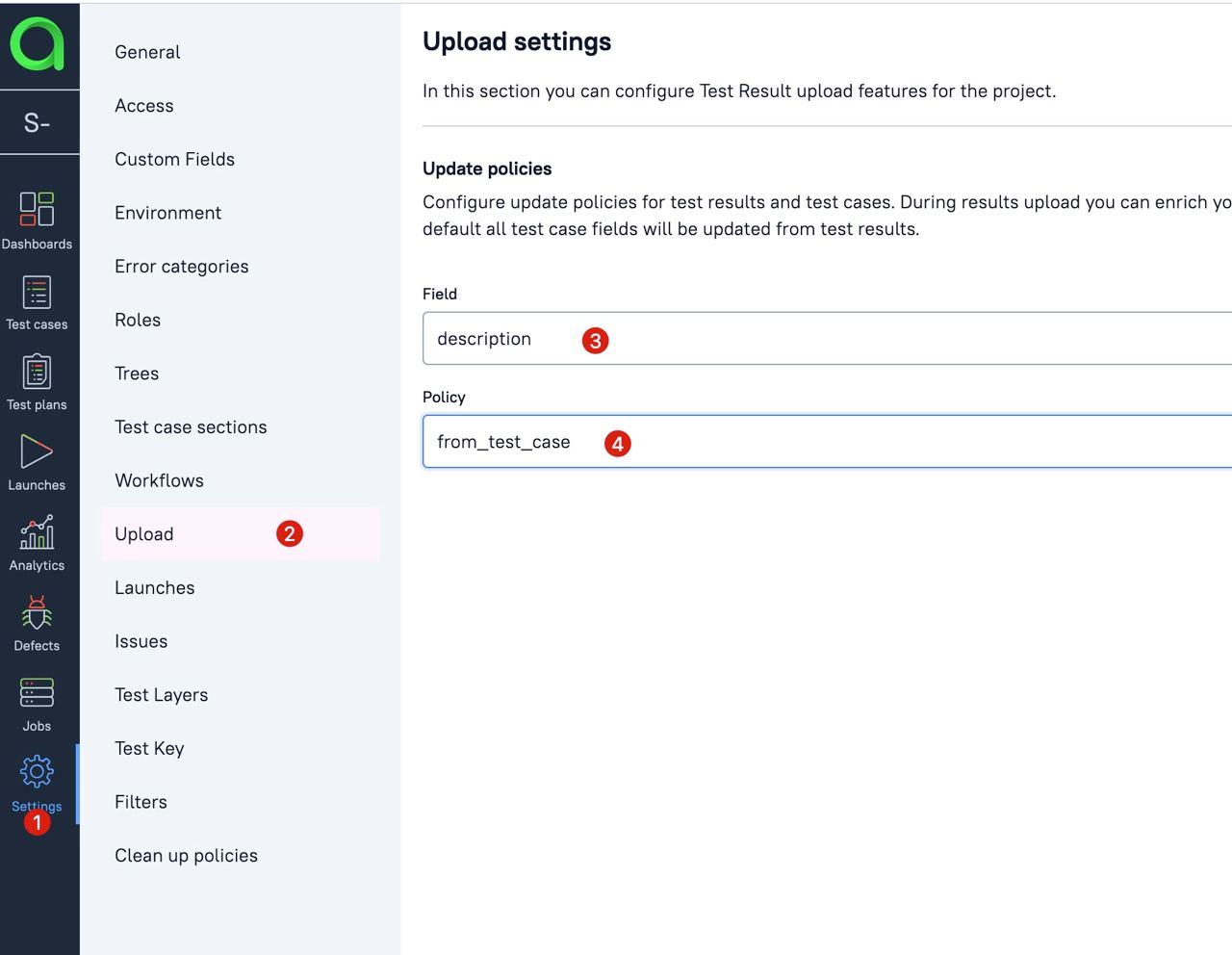Image resolution: width=1232 pixels, height=955 pixels.
Task: Open Test plans clipboard icon
Action: [37, 372]
